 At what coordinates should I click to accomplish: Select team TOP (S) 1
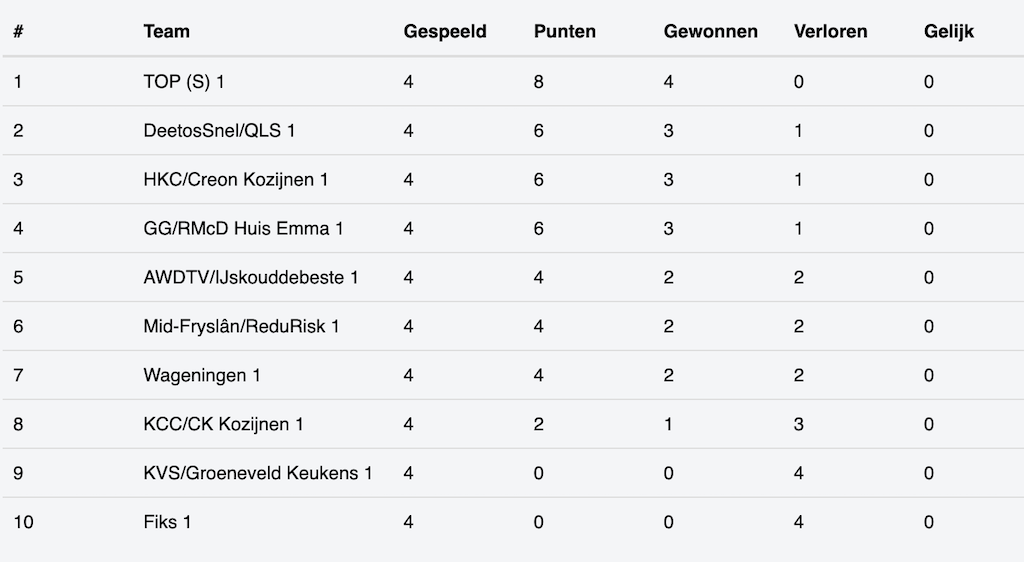click(184, 82)
